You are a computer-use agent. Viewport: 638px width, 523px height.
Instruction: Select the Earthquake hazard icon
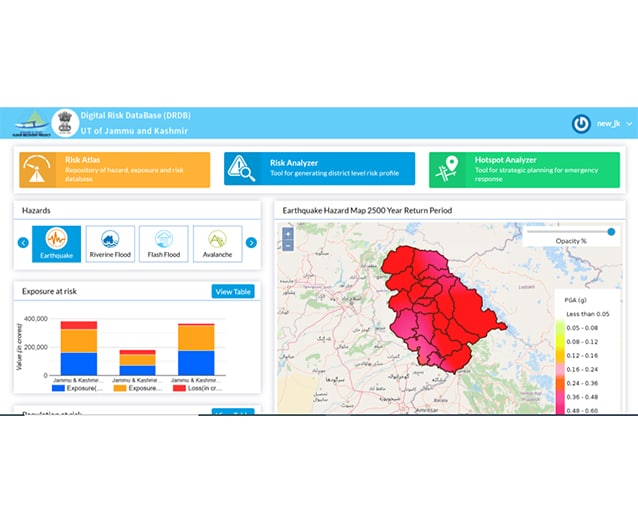56,242
